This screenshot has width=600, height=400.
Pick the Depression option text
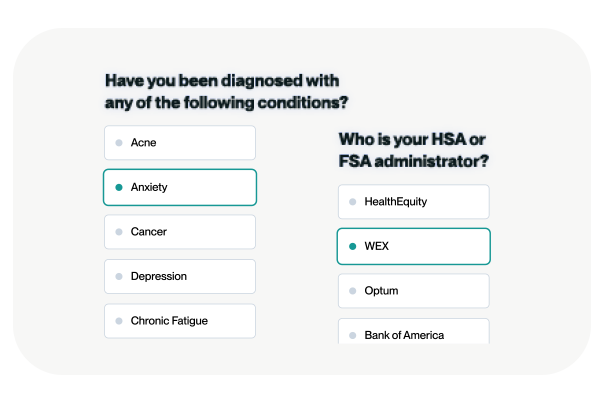(x=159, y=276)
